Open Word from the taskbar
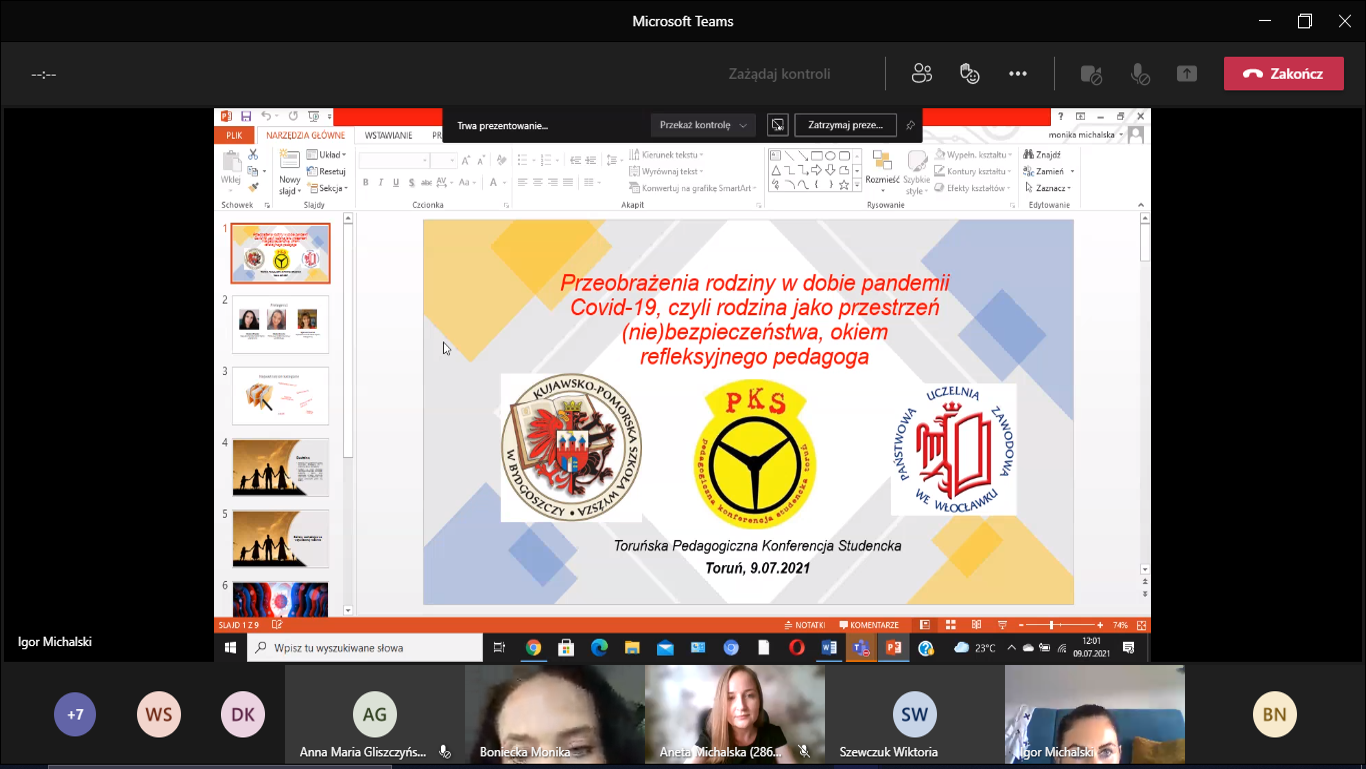1366x769 pixels. tap(828, 648)
